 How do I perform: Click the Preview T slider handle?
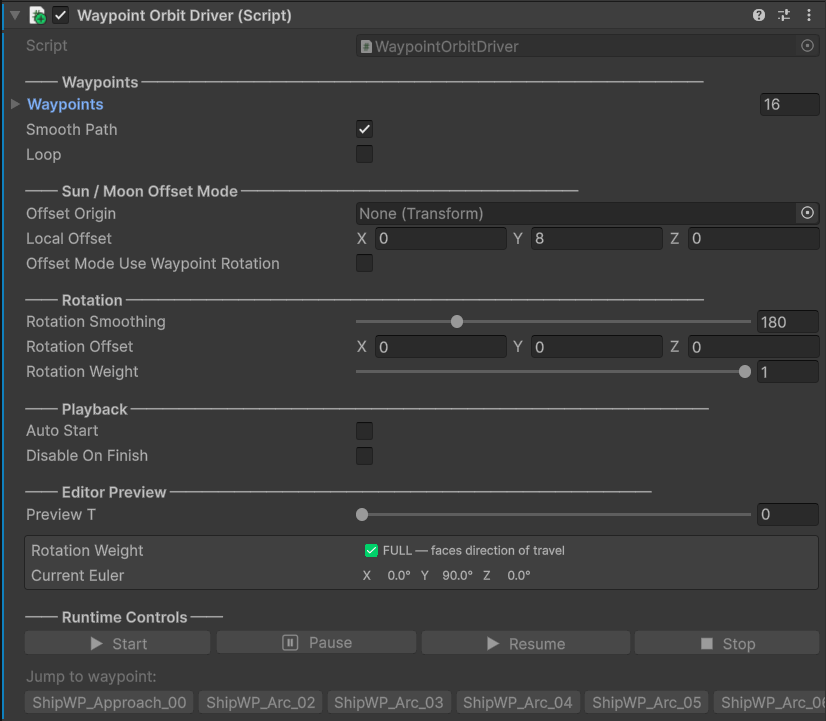(x=362, y=515)
